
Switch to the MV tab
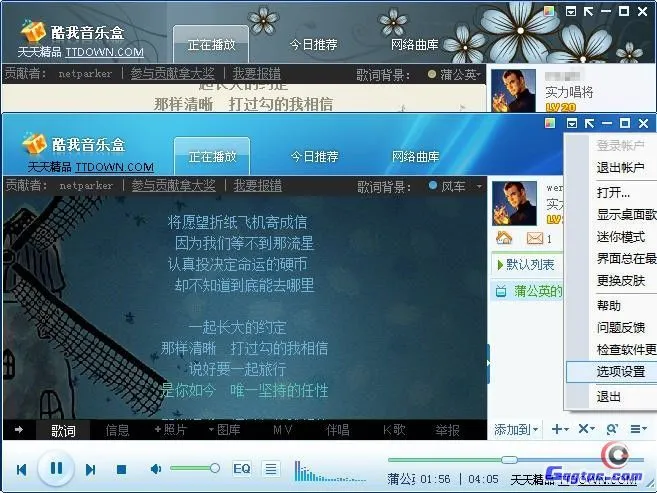click(282, 430)
